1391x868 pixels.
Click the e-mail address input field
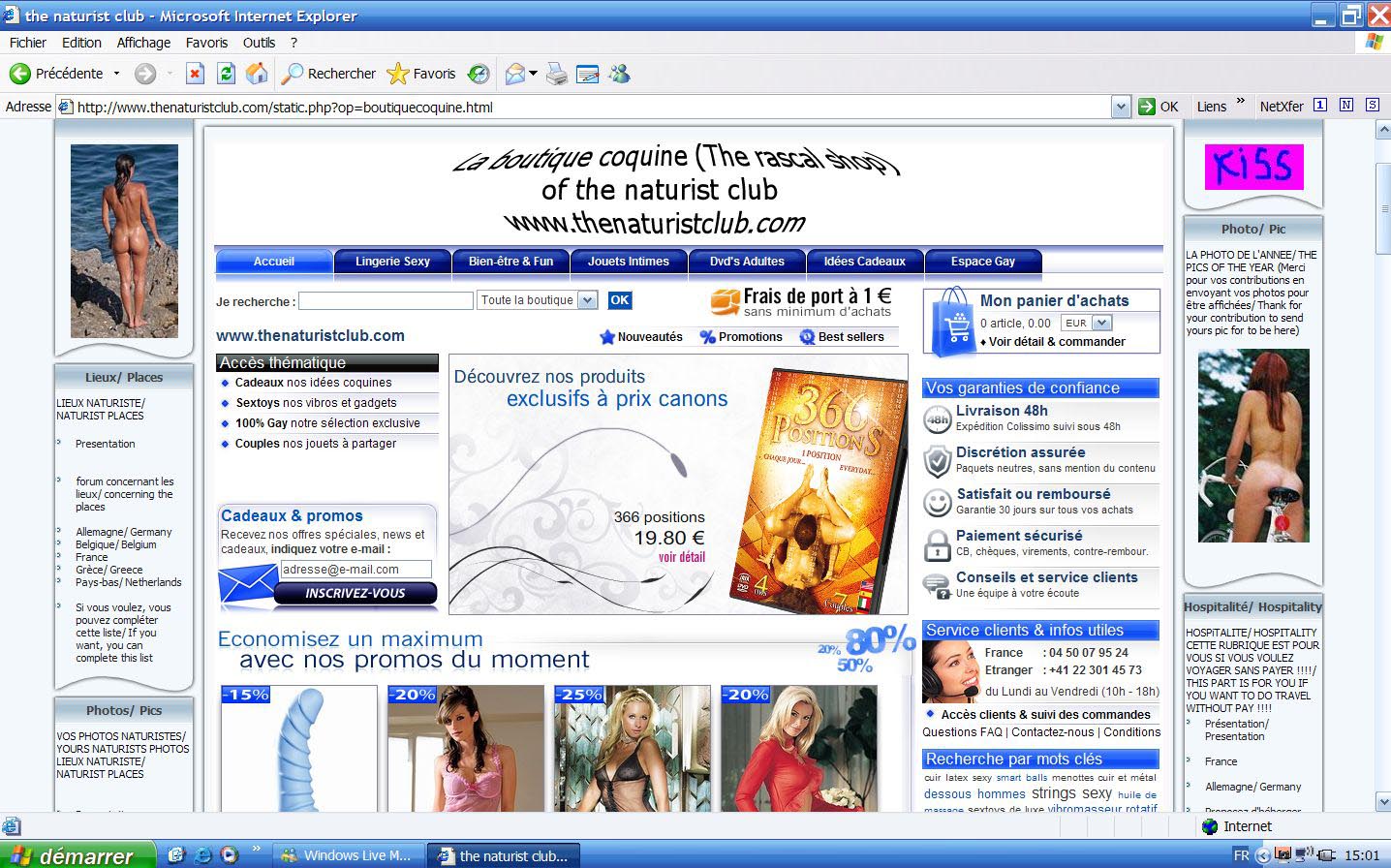pos(355,570)
